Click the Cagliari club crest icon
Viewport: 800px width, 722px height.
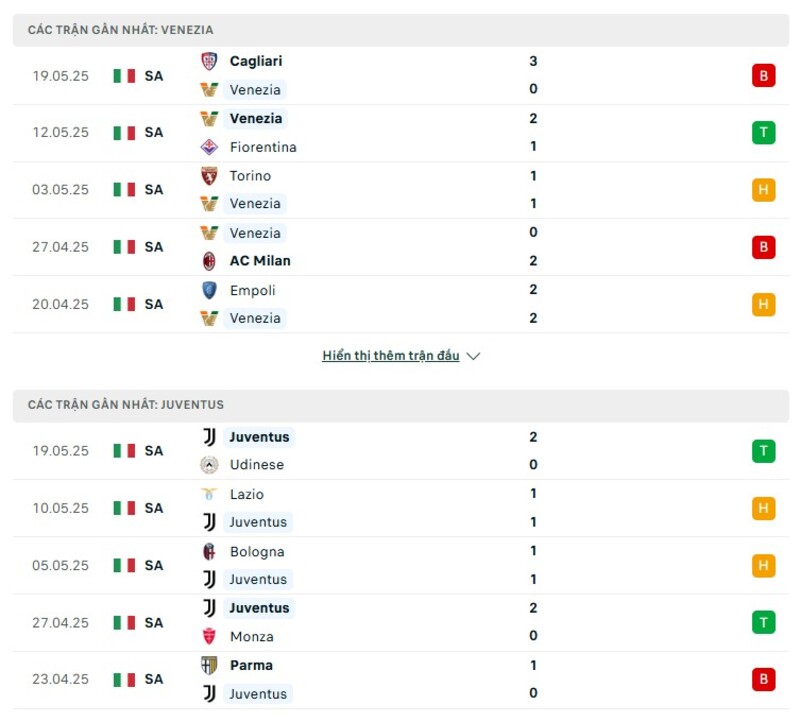tap(210, 60)
